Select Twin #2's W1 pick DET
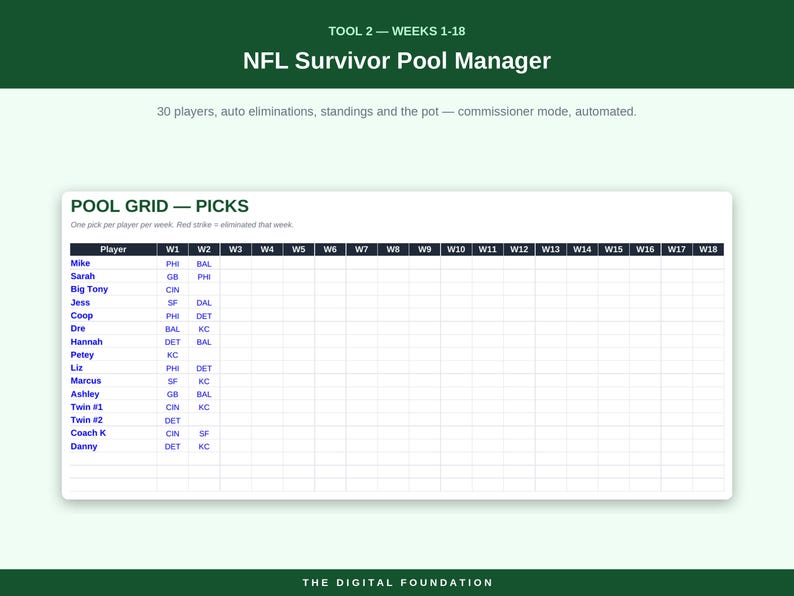Image resolution: width=794 pixels, height=596 pixels. (x=173, y=421)
